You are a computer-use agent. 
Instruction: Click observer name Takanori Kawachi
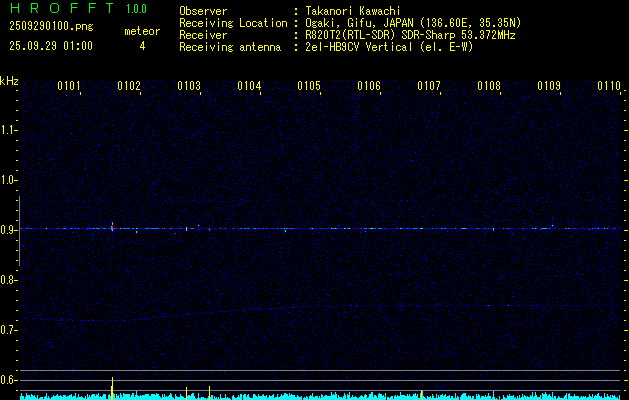click(x=355, y=11)
